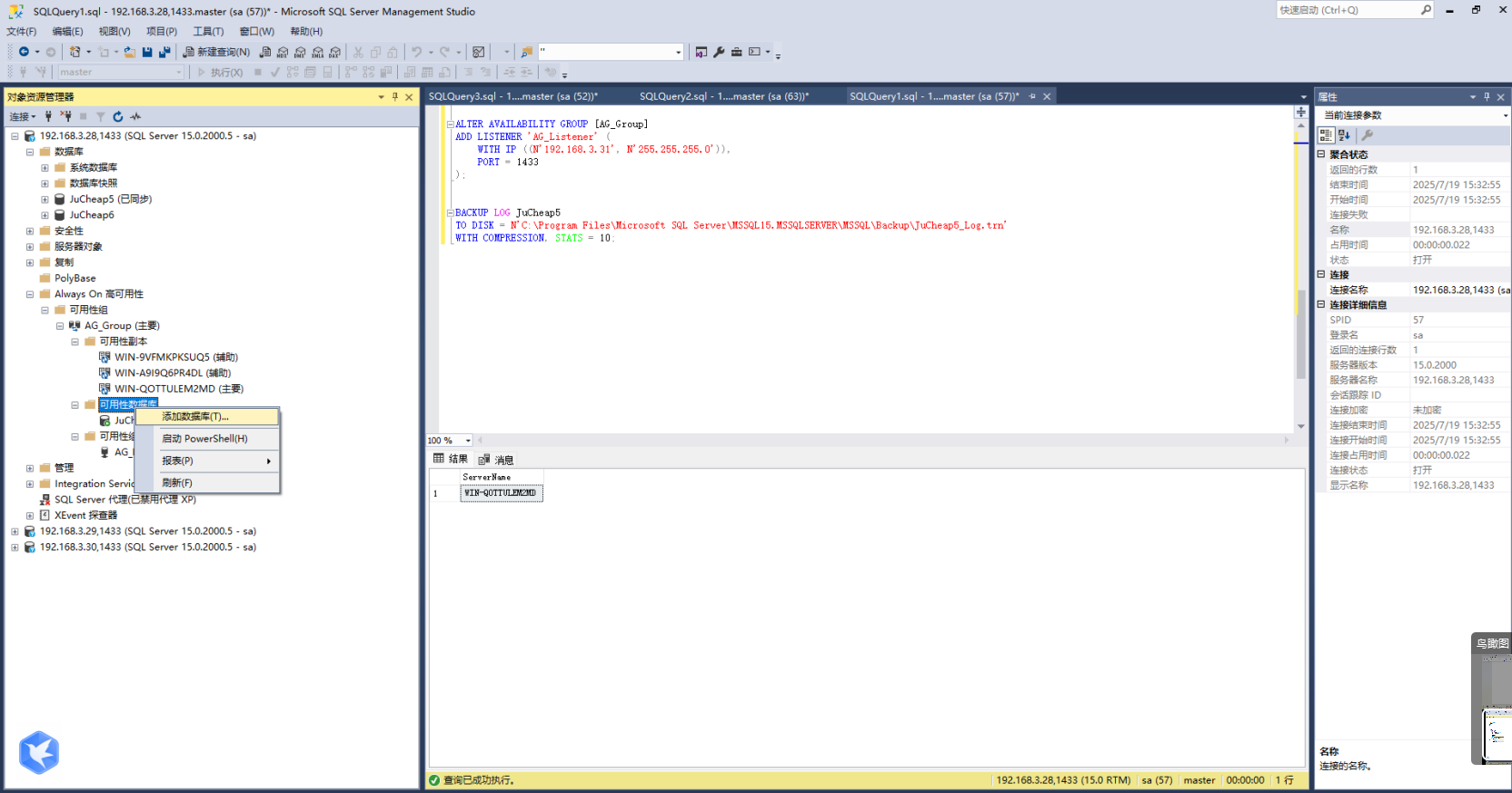Select the PolyBase node

pos(75,279)
